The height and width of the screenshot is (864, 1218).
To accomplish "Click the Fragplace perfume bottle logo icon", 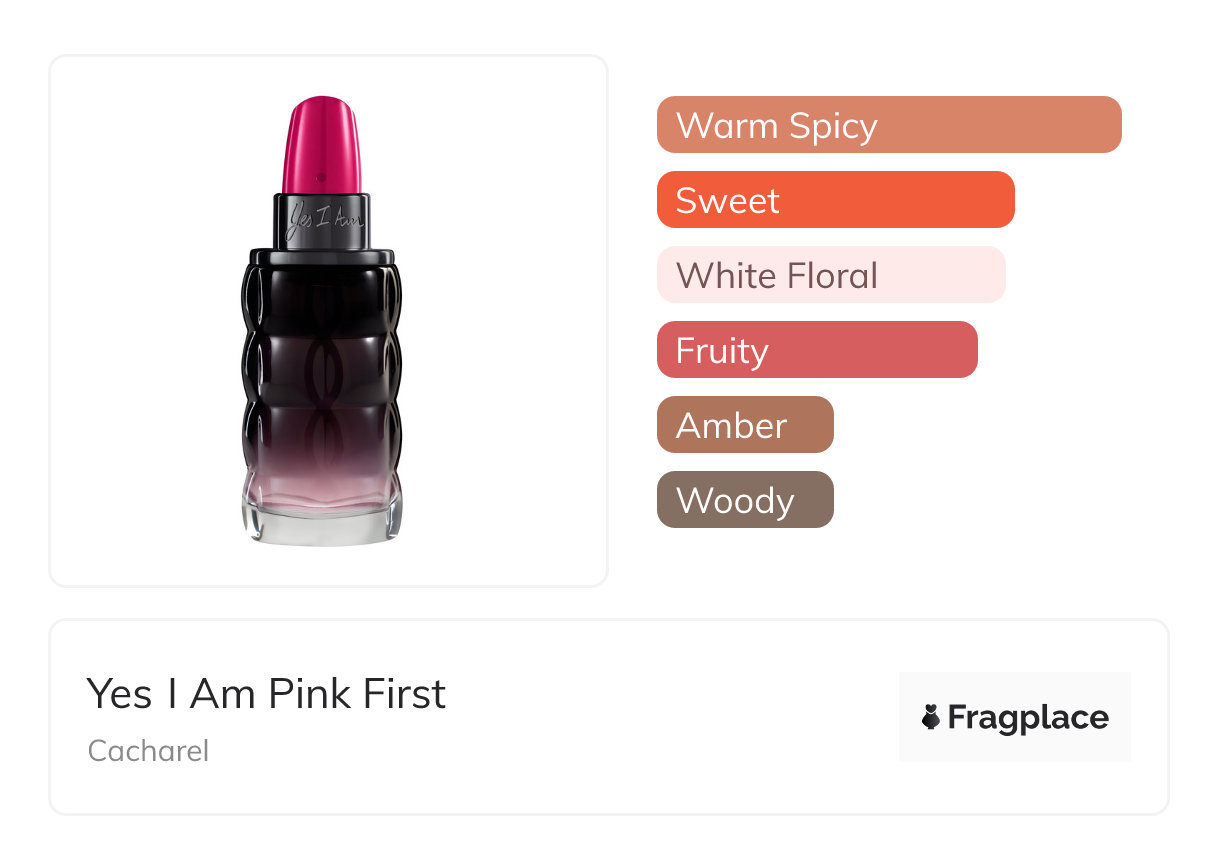I will click(x=931, y=717).
